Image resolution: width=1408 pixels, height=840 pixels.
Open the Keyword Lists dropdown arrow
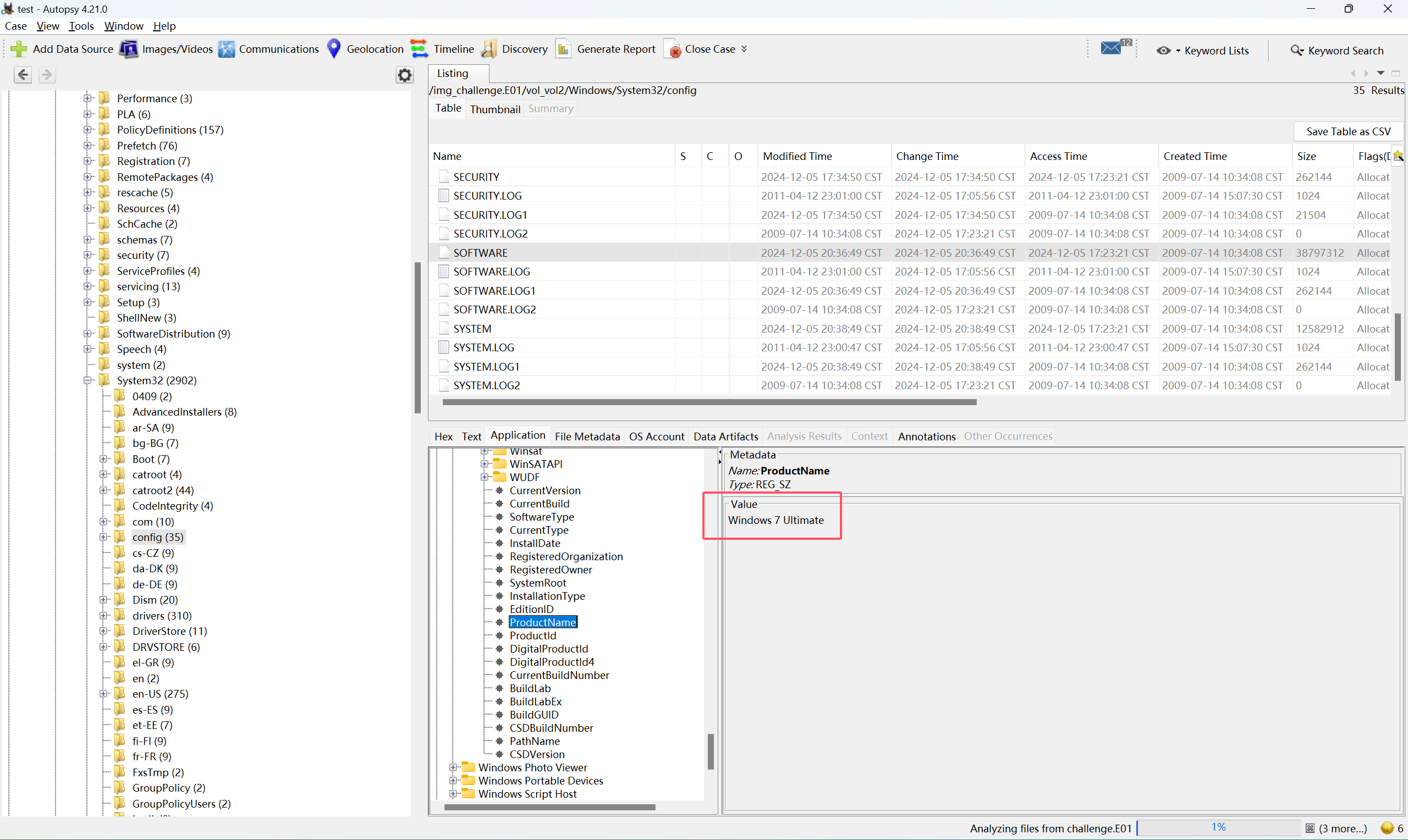point(1178,51)
